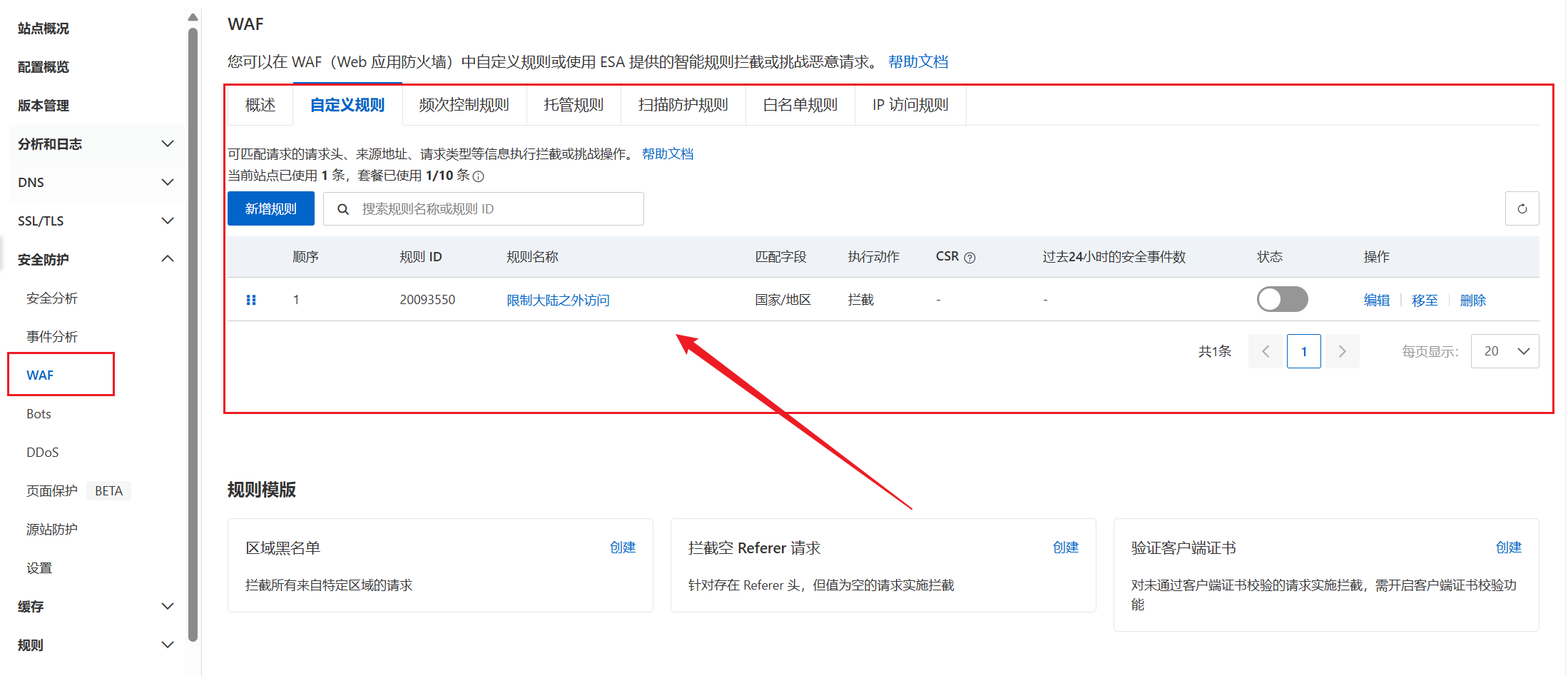Click the search magnifier icon in the rule search box
Viewport: 1568px width, 676px height.
pos(343,209)
